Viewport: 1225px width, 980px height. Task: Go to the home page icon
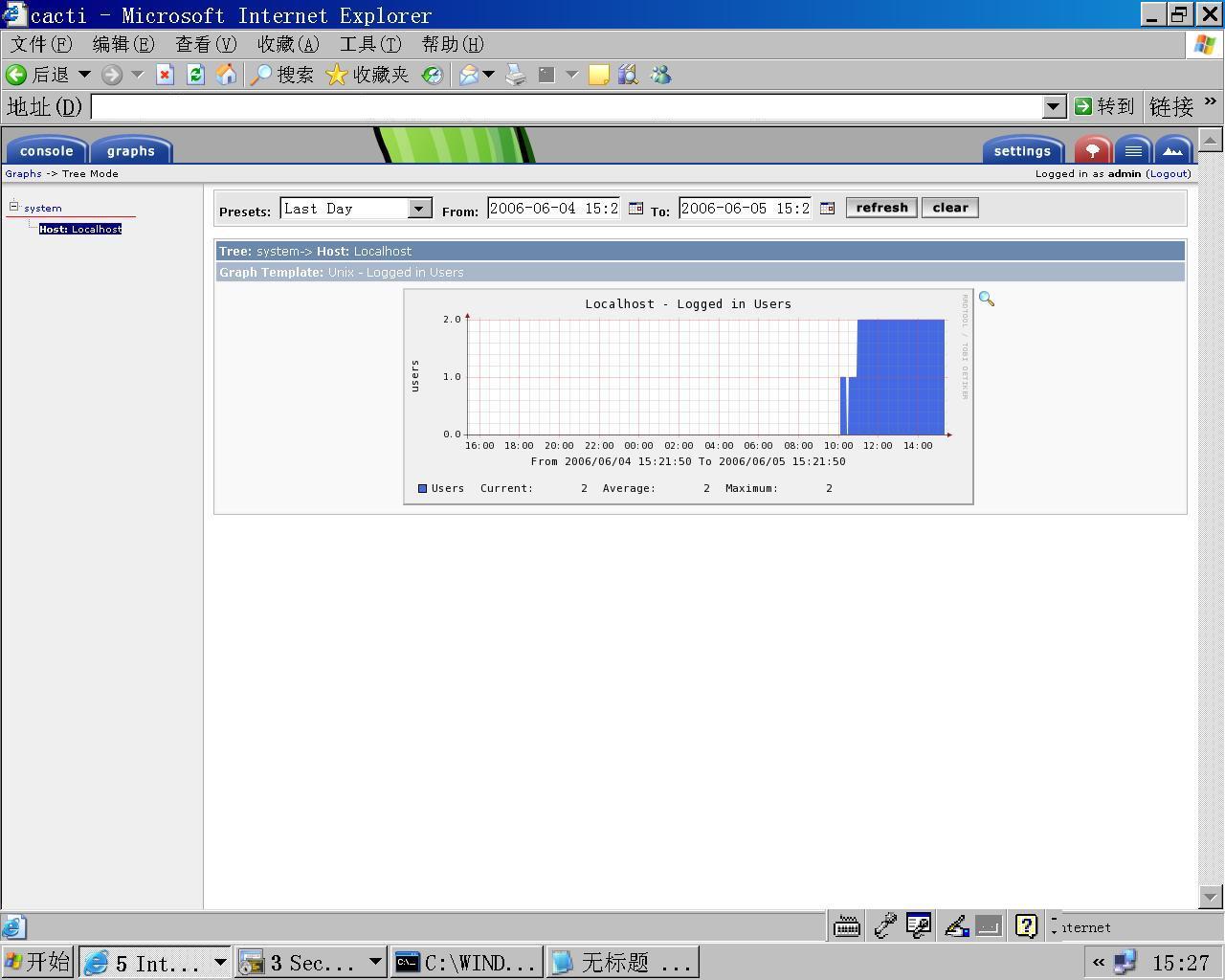click(226, 75)
